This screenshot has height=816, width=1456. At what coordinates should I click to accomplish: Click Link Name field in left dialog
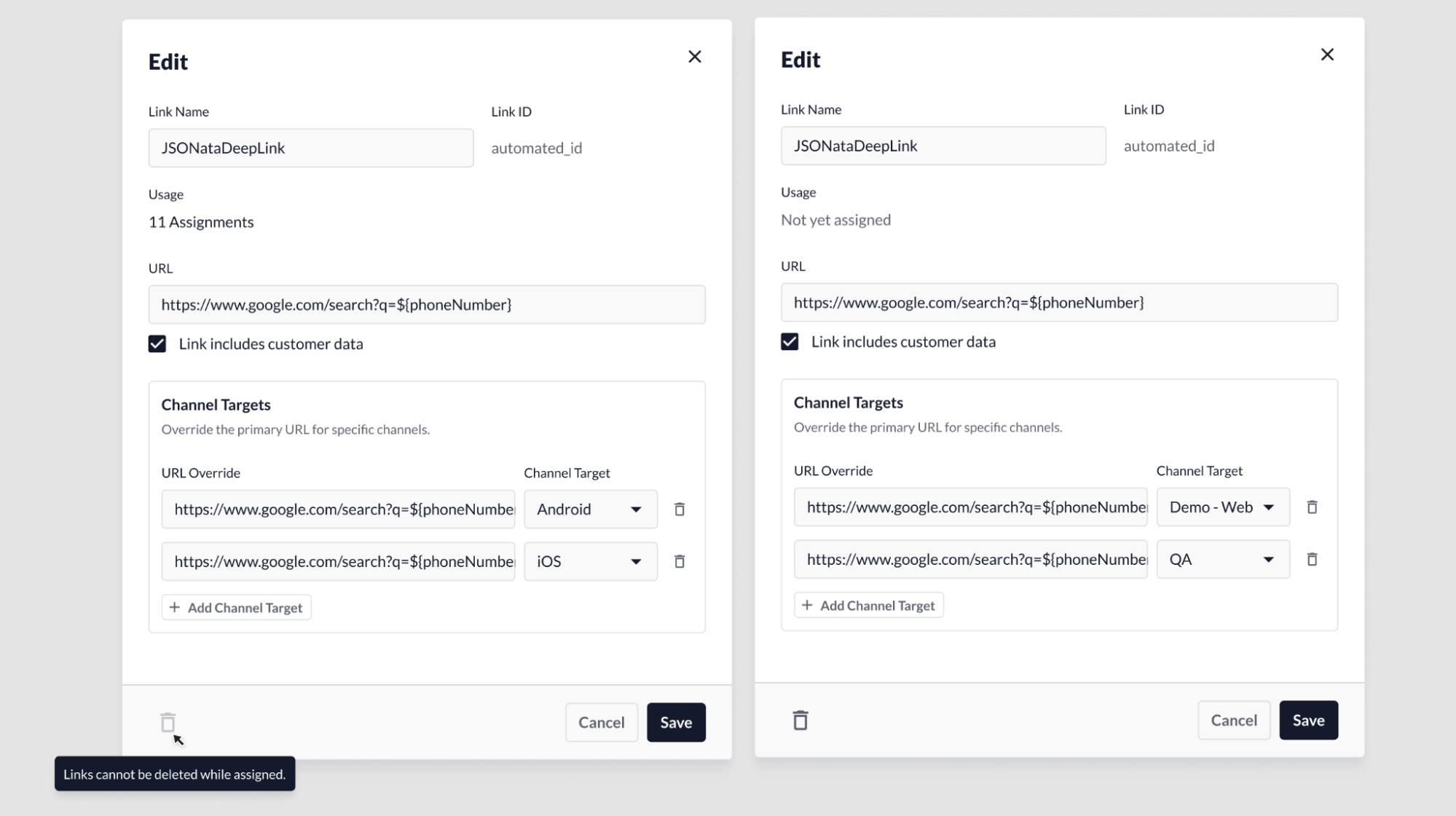310,148
